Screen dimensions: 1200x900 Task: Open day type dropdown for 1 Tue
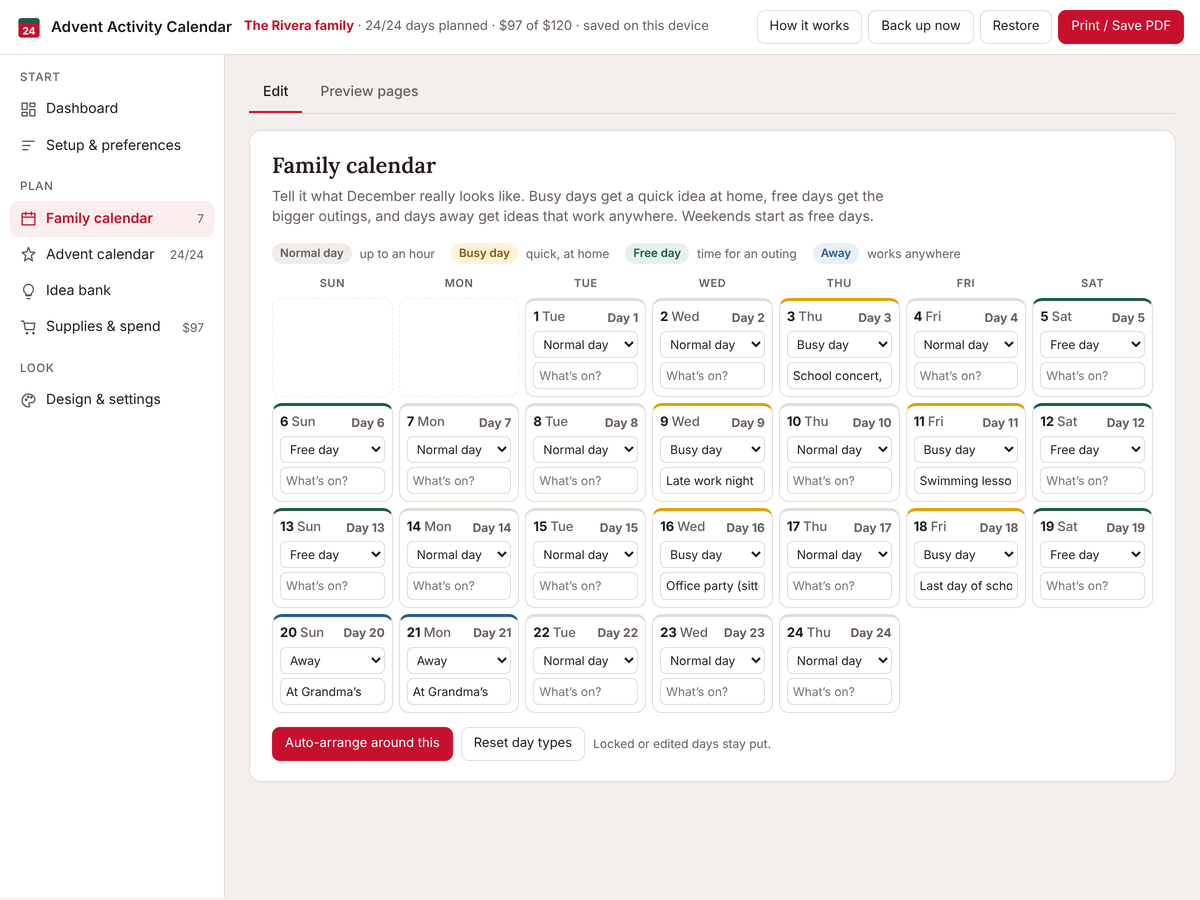pos(585,345)
